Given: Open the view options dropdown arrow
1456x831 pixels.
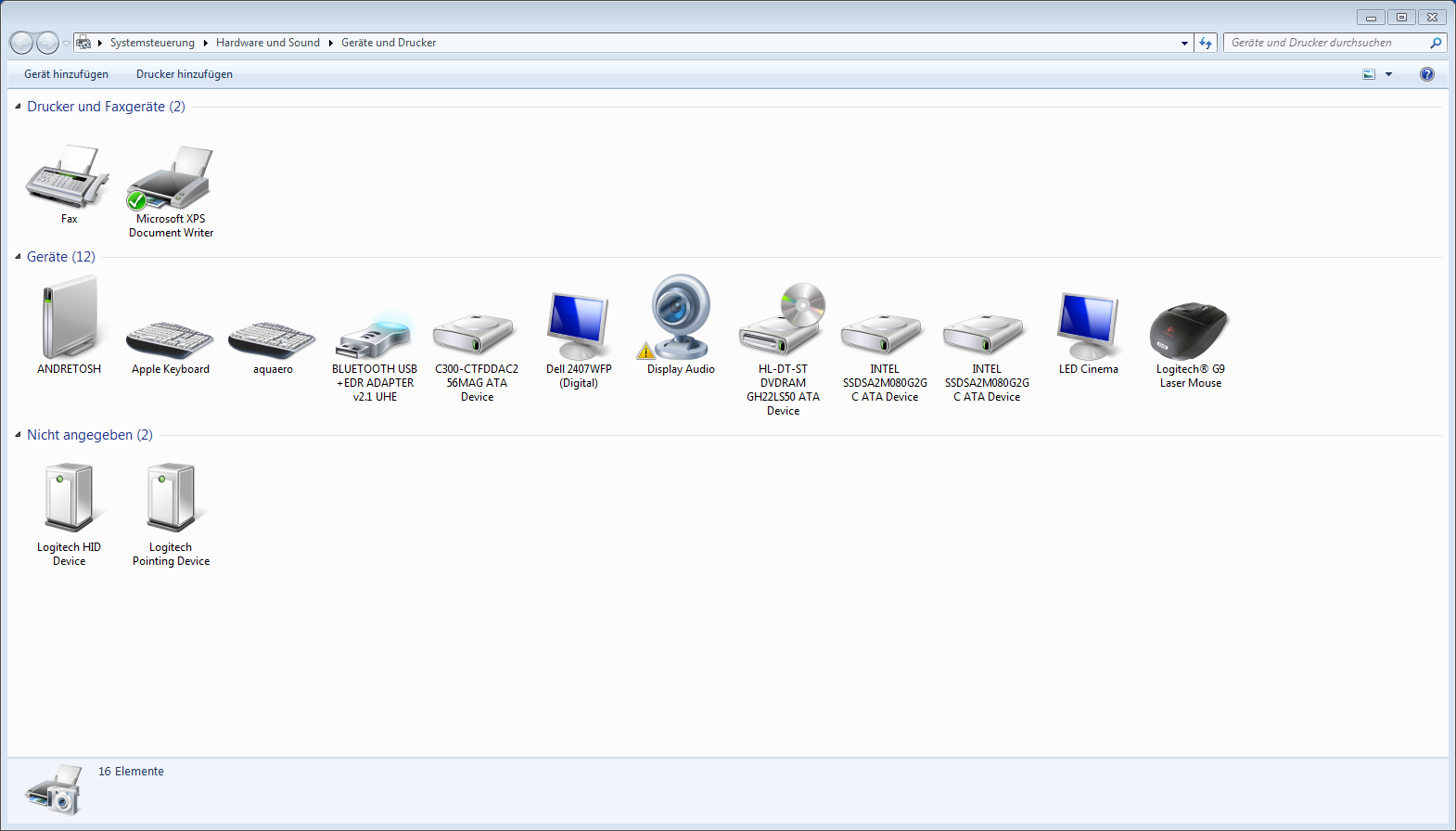Looking at the screenshot, I should pos(1388,74).
